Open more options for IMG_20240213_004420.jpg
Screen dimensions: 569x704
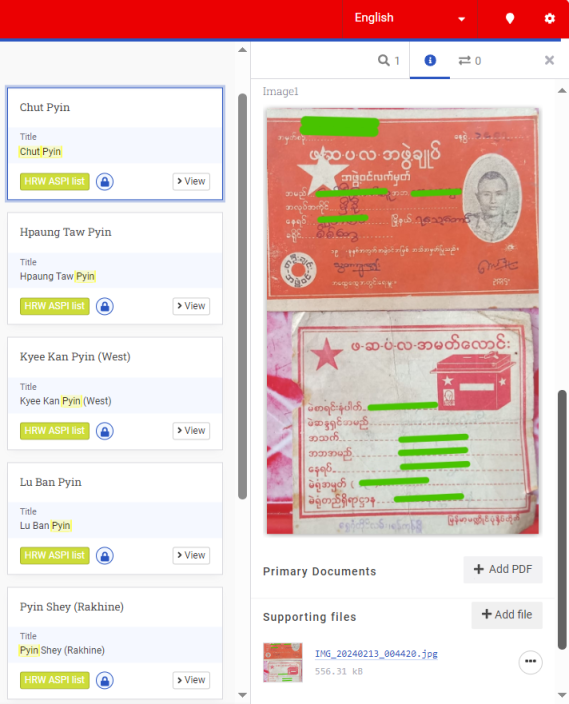(530, 662)
